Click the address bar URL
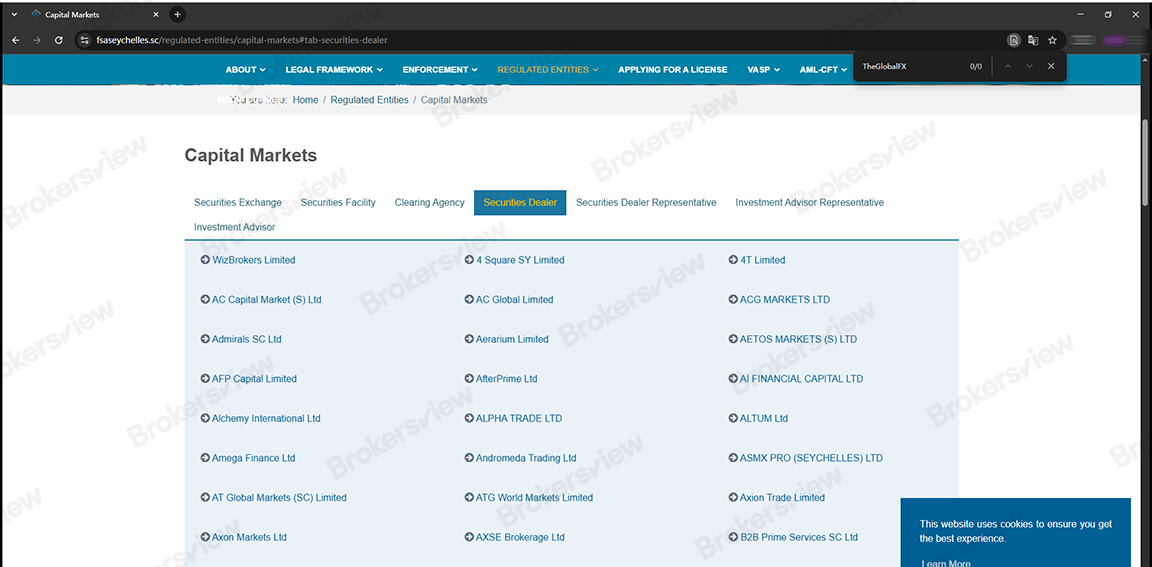Image resolution: width=1152 pixels, height=567 pixels. click(x=242, y=40)
